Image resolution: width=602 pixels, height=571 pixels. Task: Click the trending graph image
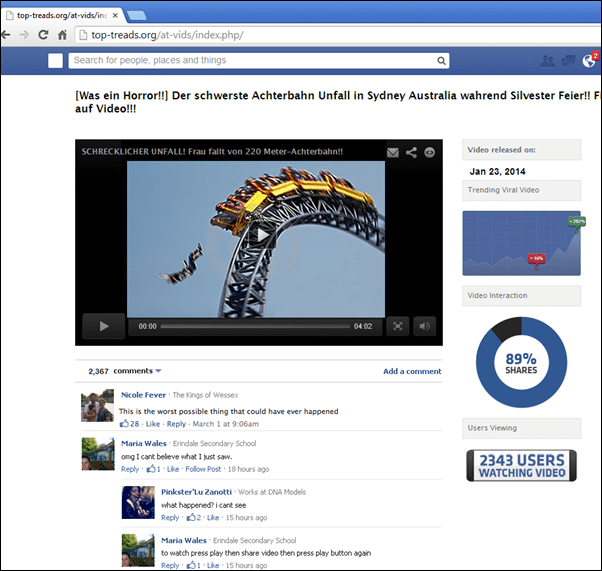click(x=521, y=243)
